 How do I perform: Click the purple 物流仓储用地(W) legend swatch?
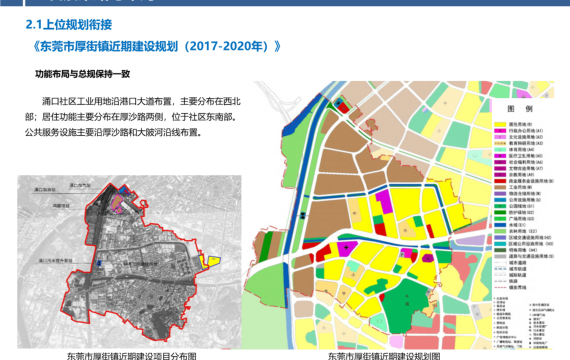click(500, 193)
